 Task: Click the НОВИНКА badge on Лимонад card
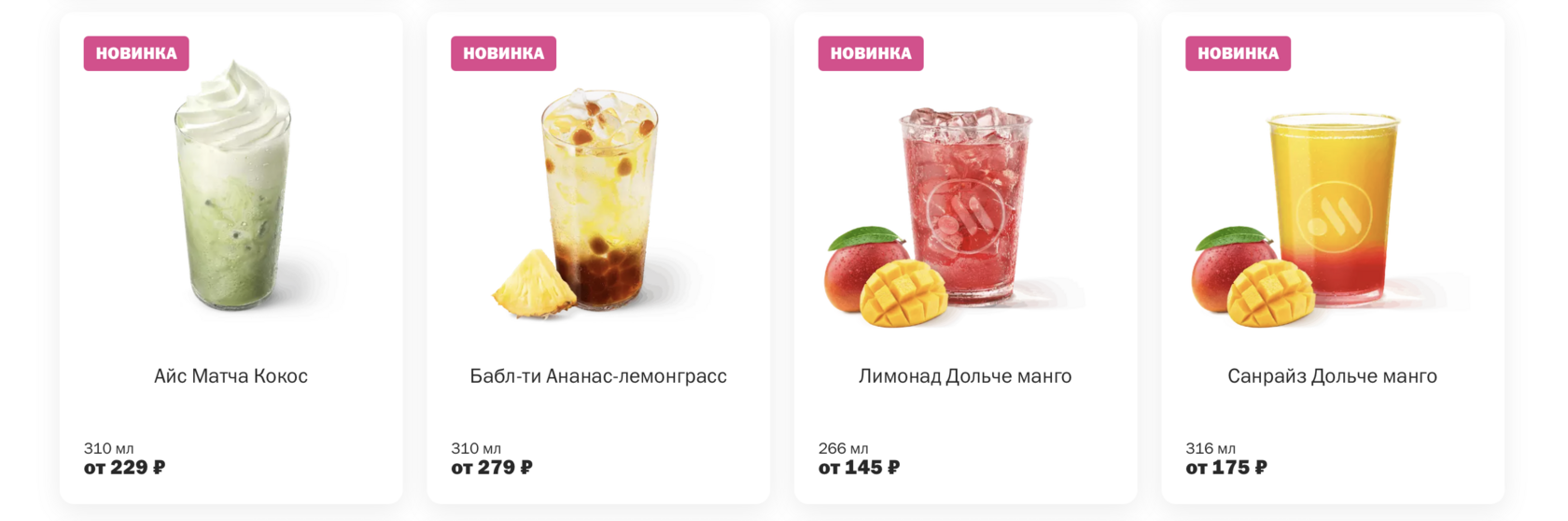coord(871,53)
